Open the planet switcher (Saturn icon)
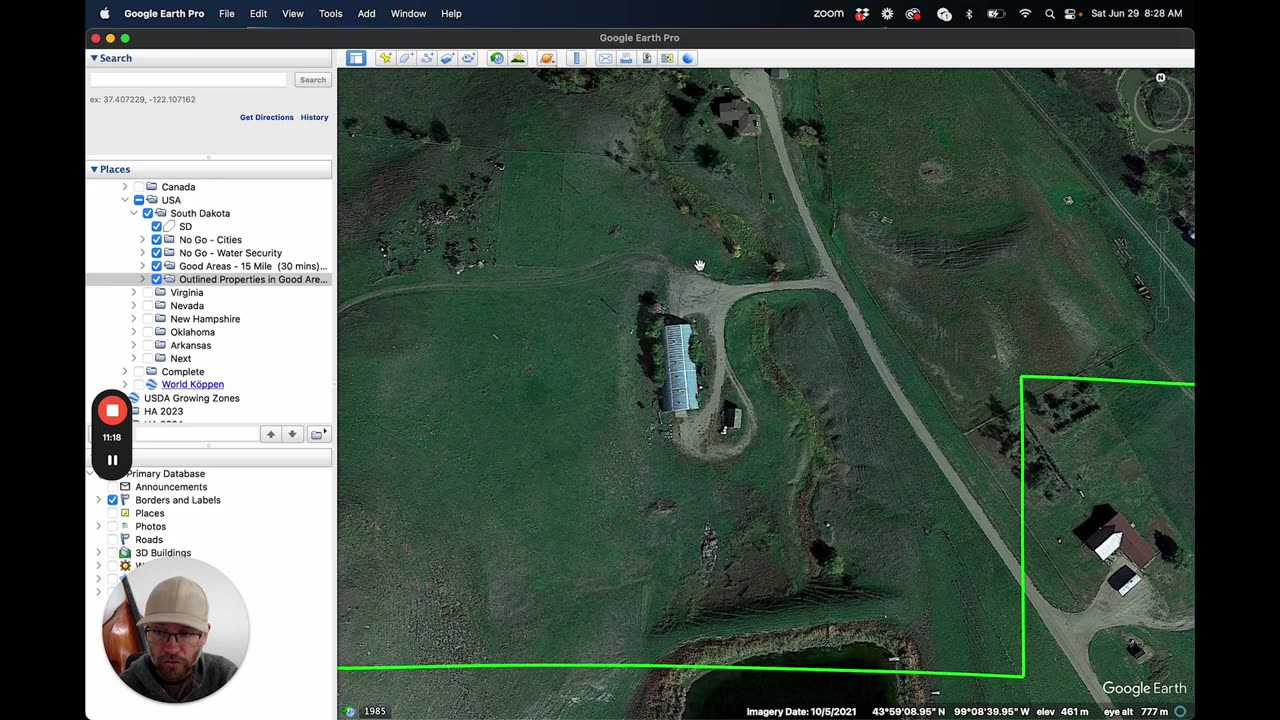1280x720 pixels. 547,58
